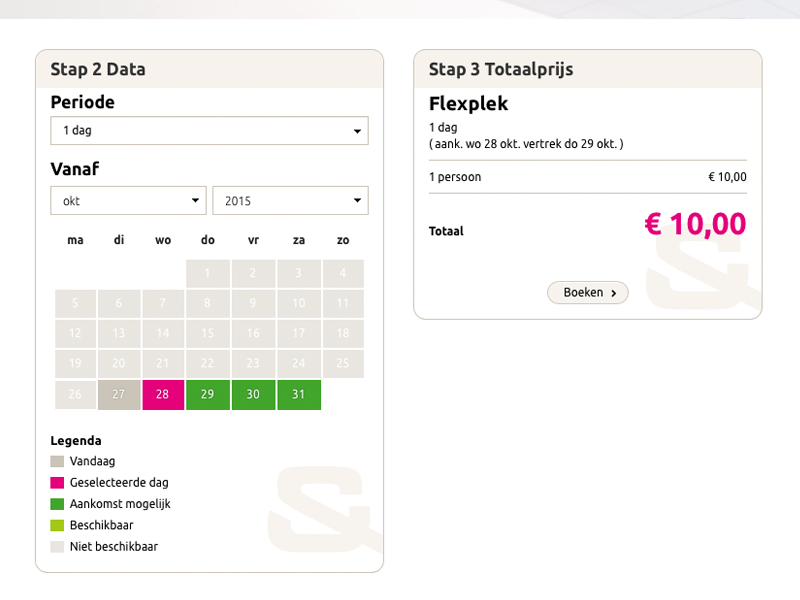Click the Periode dropdown arrow icon
Viewport: 800px width, 600px height.
click(x=357, y=131)
